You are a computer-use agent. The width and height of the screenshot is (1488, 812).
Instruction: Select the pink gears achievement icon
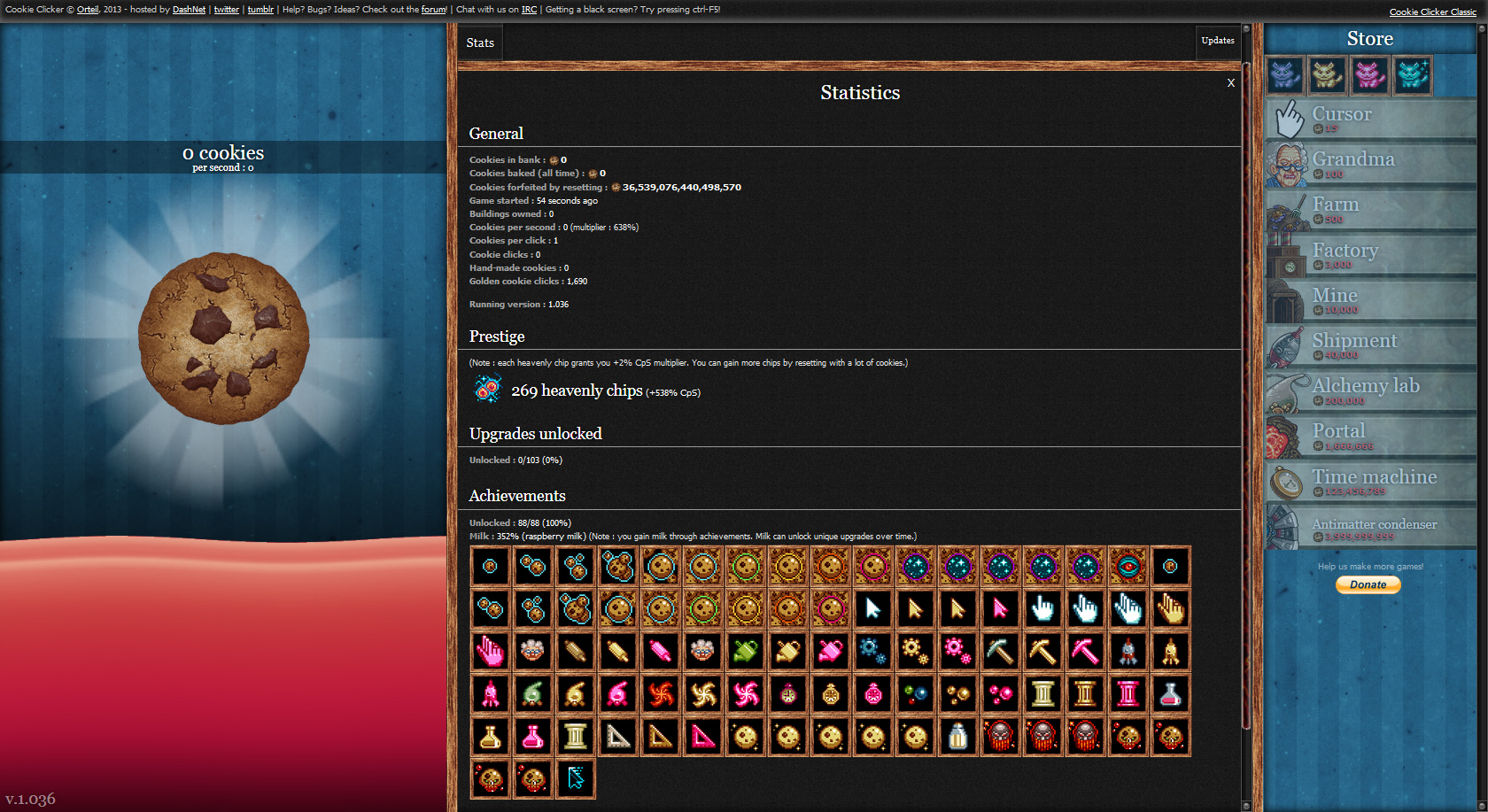[x=958, y=651]
